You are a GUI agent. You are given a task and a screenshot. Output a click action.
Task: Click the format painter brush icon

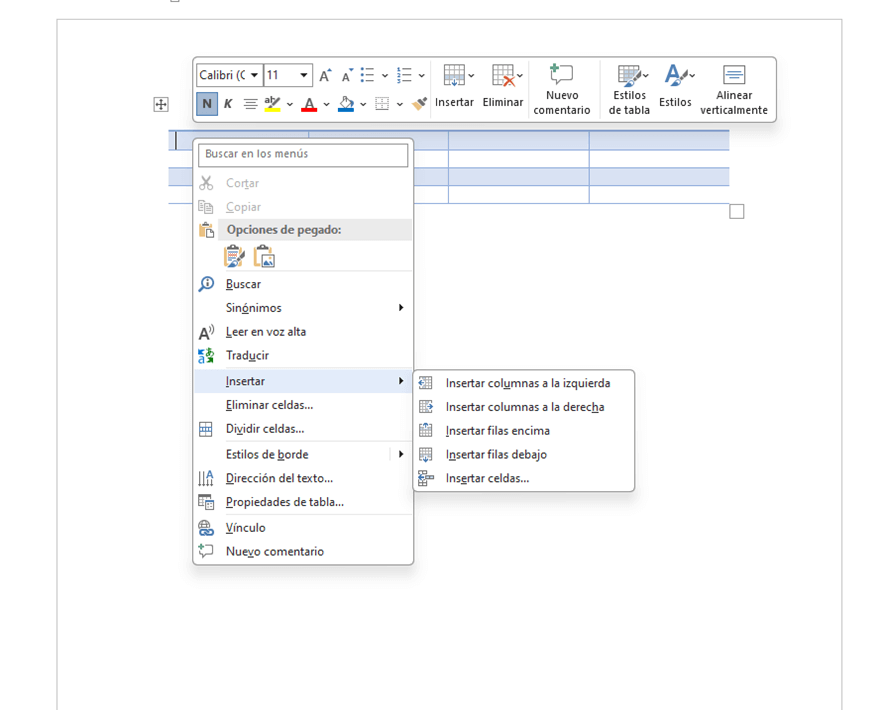(420, 104)
